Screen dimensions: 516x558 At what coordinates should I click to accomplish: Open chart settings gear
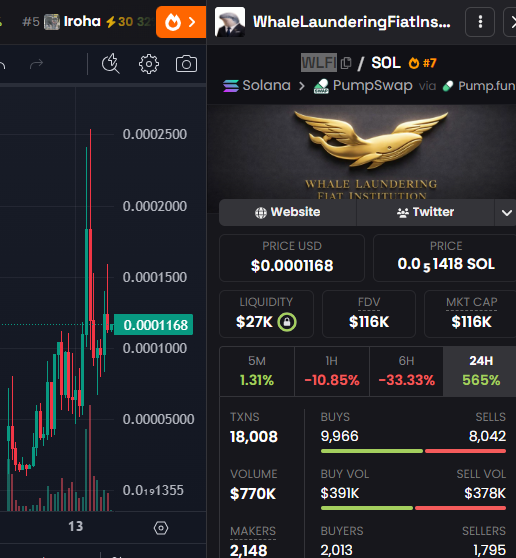(149, 64)
